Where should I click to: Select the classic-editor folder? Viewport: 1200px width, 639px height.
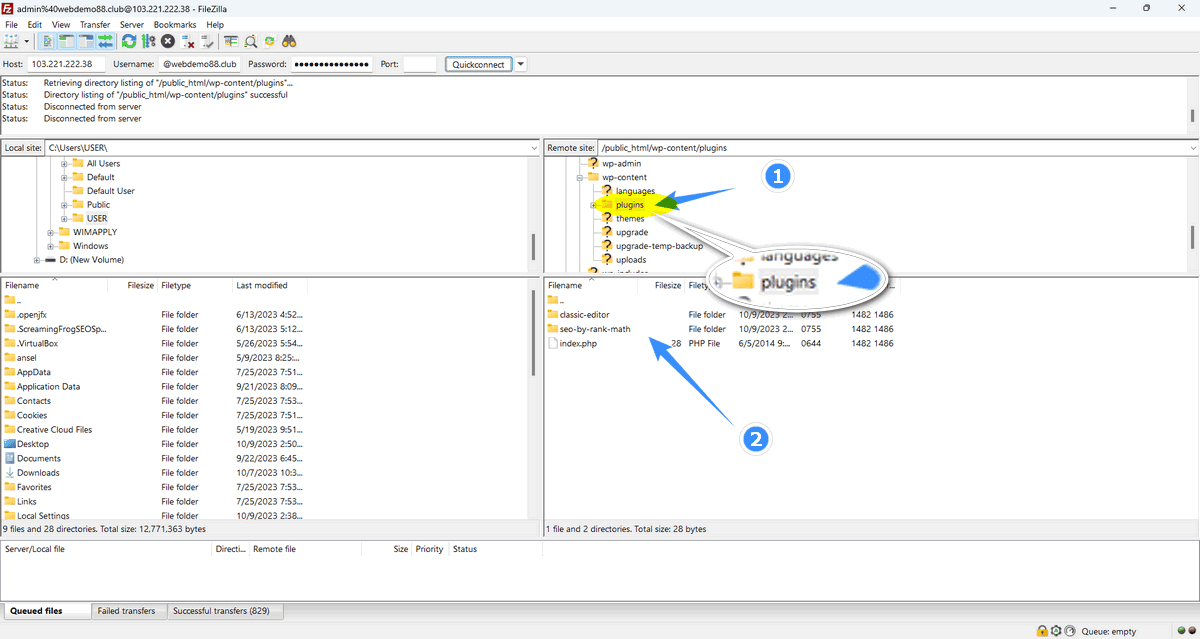[x=585, y=315]
